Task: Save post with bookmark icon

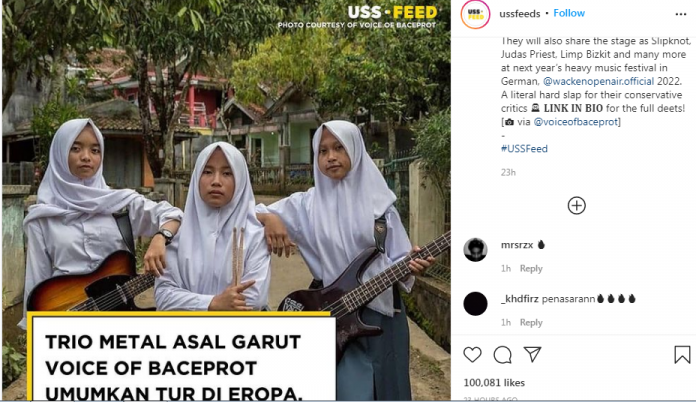Action: [682, 355]
